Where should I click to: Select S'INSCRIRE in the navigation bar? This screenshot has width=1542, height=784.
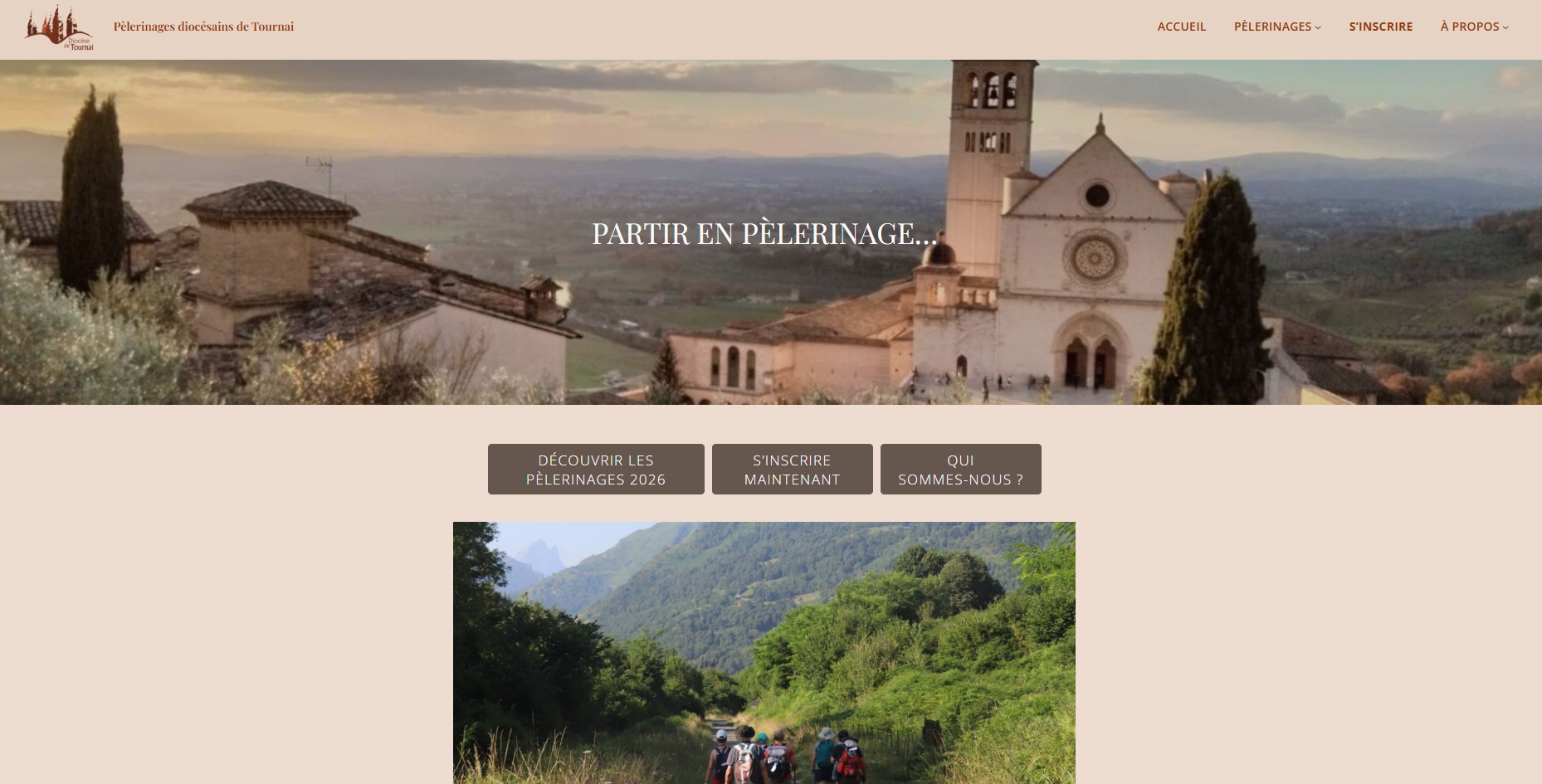[x=1380, y=27]
